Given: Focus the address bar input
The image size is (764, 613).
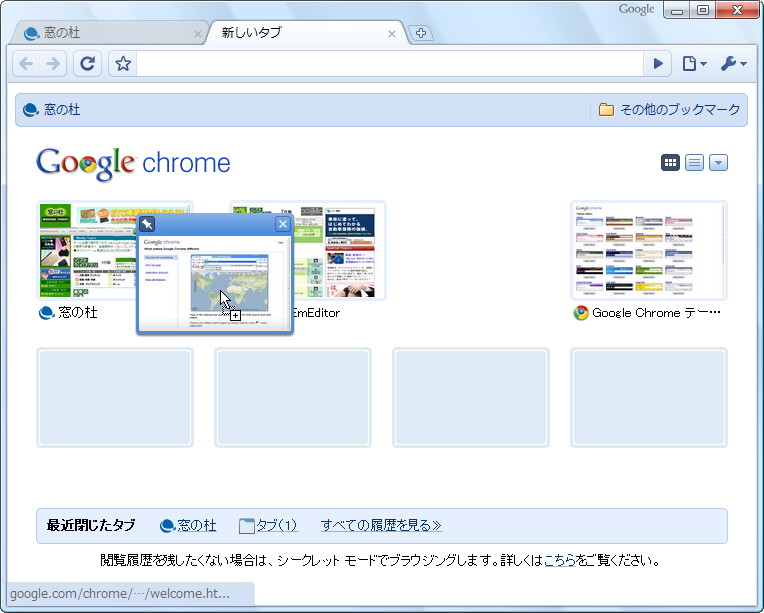Looking at the screenshot, I should point(390,63).
